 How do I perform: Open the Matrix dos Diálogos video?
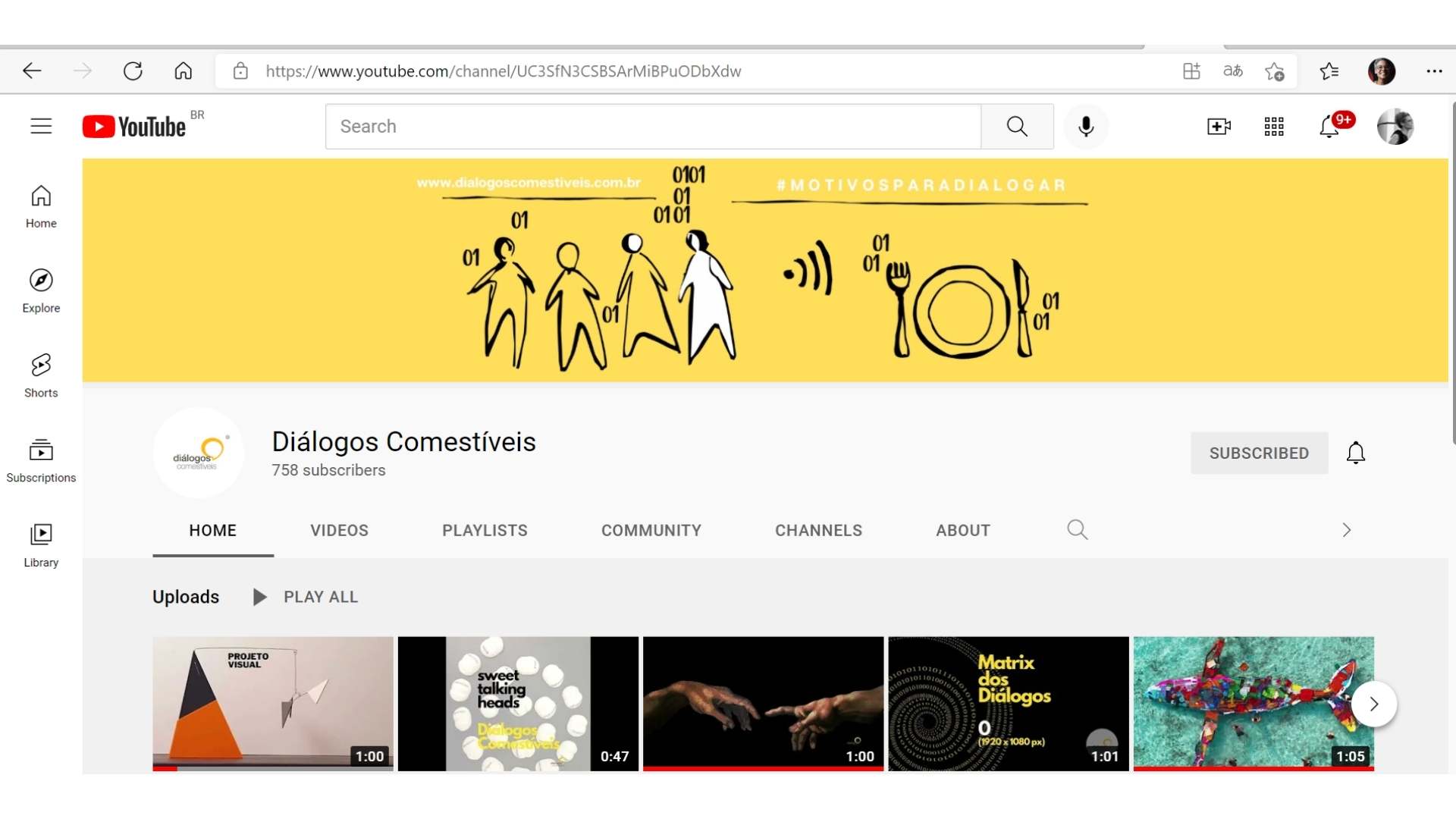coord(1008,704)
